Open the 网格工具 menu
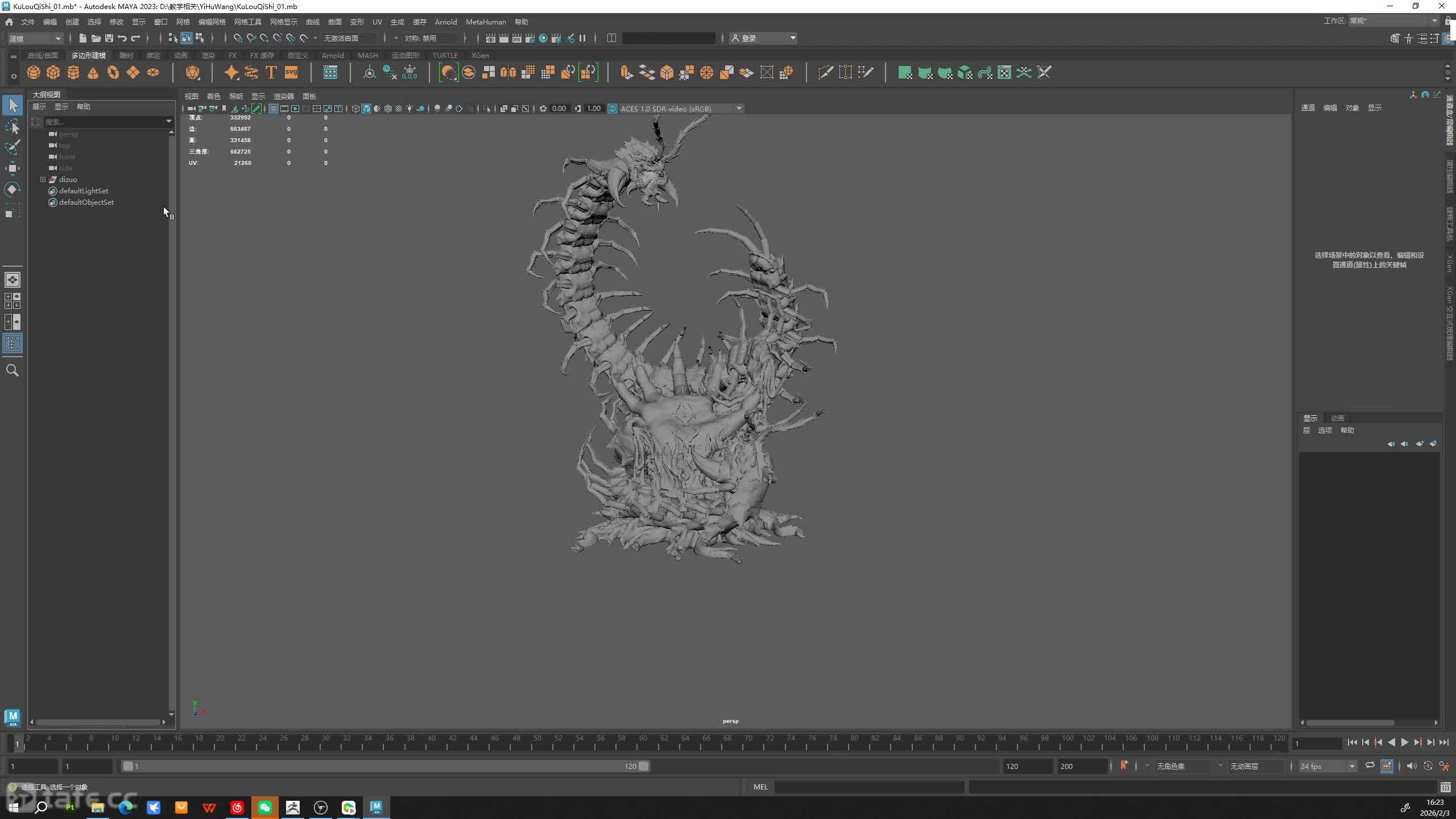Viewport: 1456px width, 819px height. point(247,22)
